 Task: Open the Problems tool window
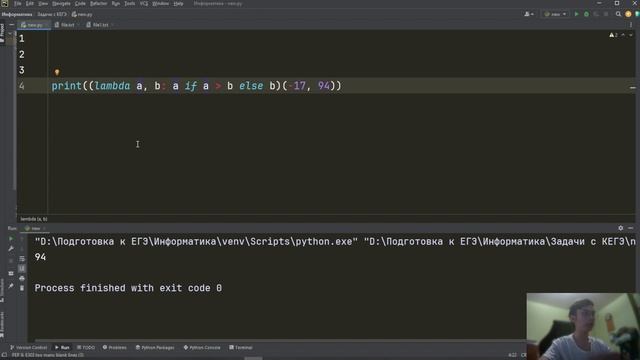[115, 348]
